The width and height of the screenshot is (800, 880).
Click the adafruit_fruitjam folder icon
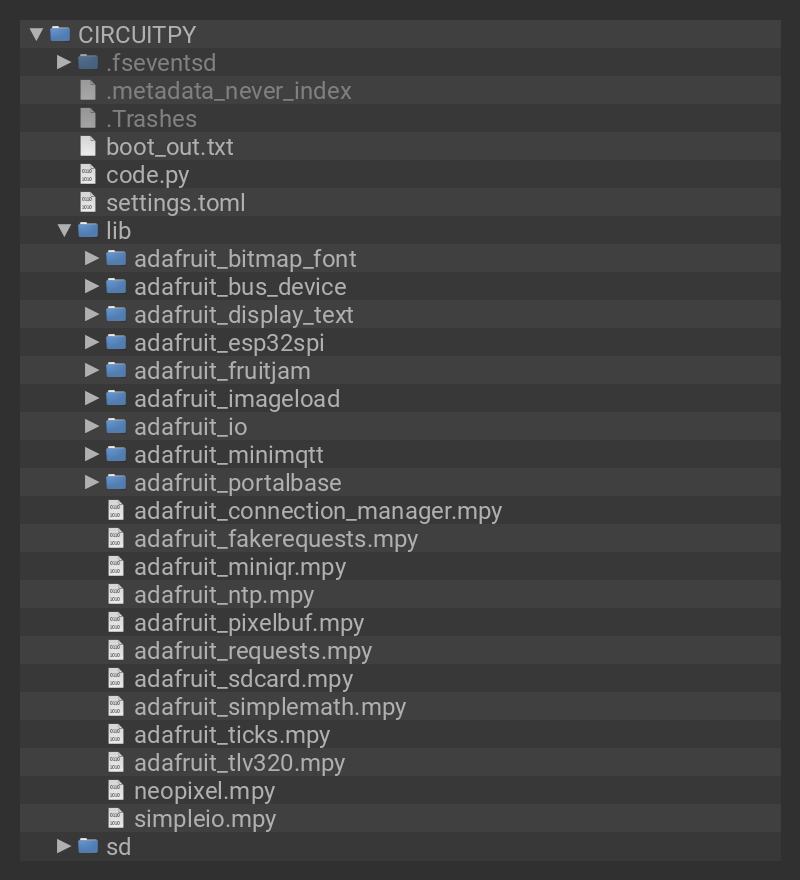pos(116,370)
